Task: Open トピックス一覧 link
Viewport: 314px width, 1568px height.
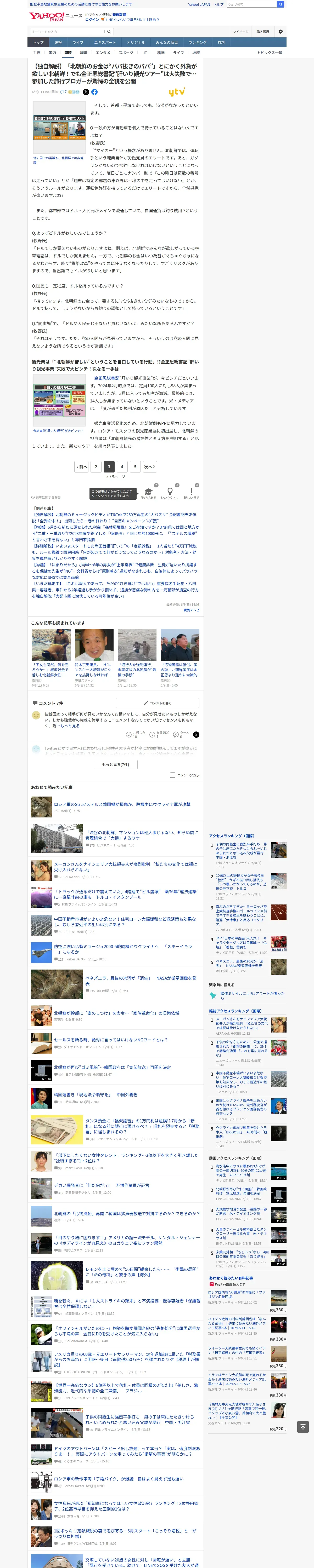Action: [x=270, y=53]
